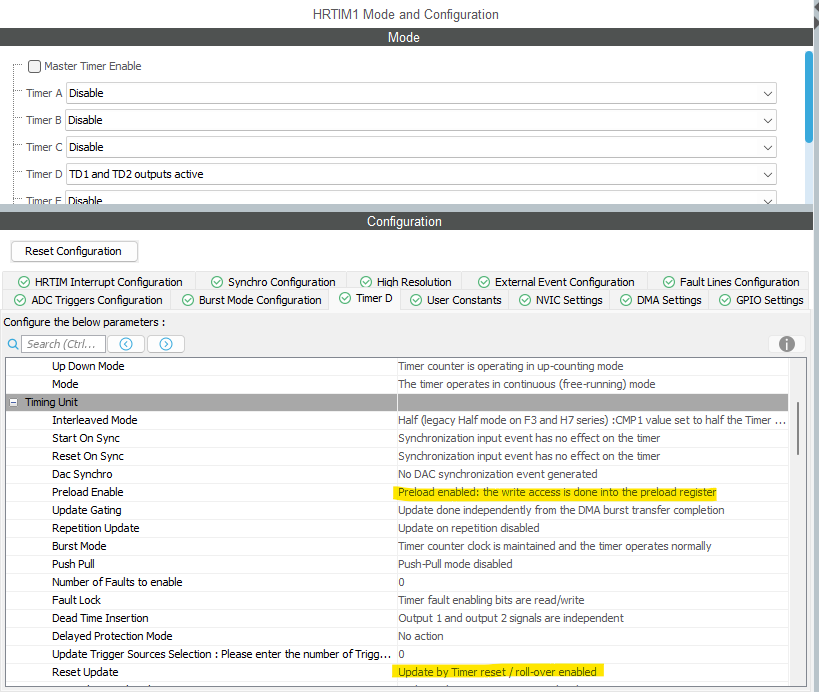The height and width of the screenshot is (692, 819).
Task: Click the Preload Enable value cell
Action: point(592,492)
